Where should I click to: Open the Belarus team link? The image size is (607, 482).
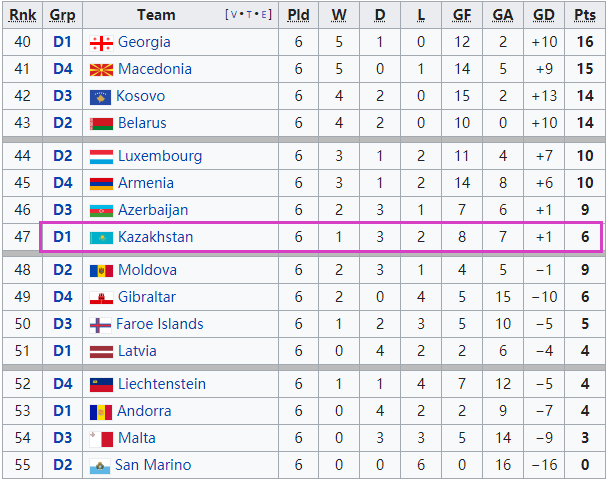pyautogui.click(x=142, y=124)
